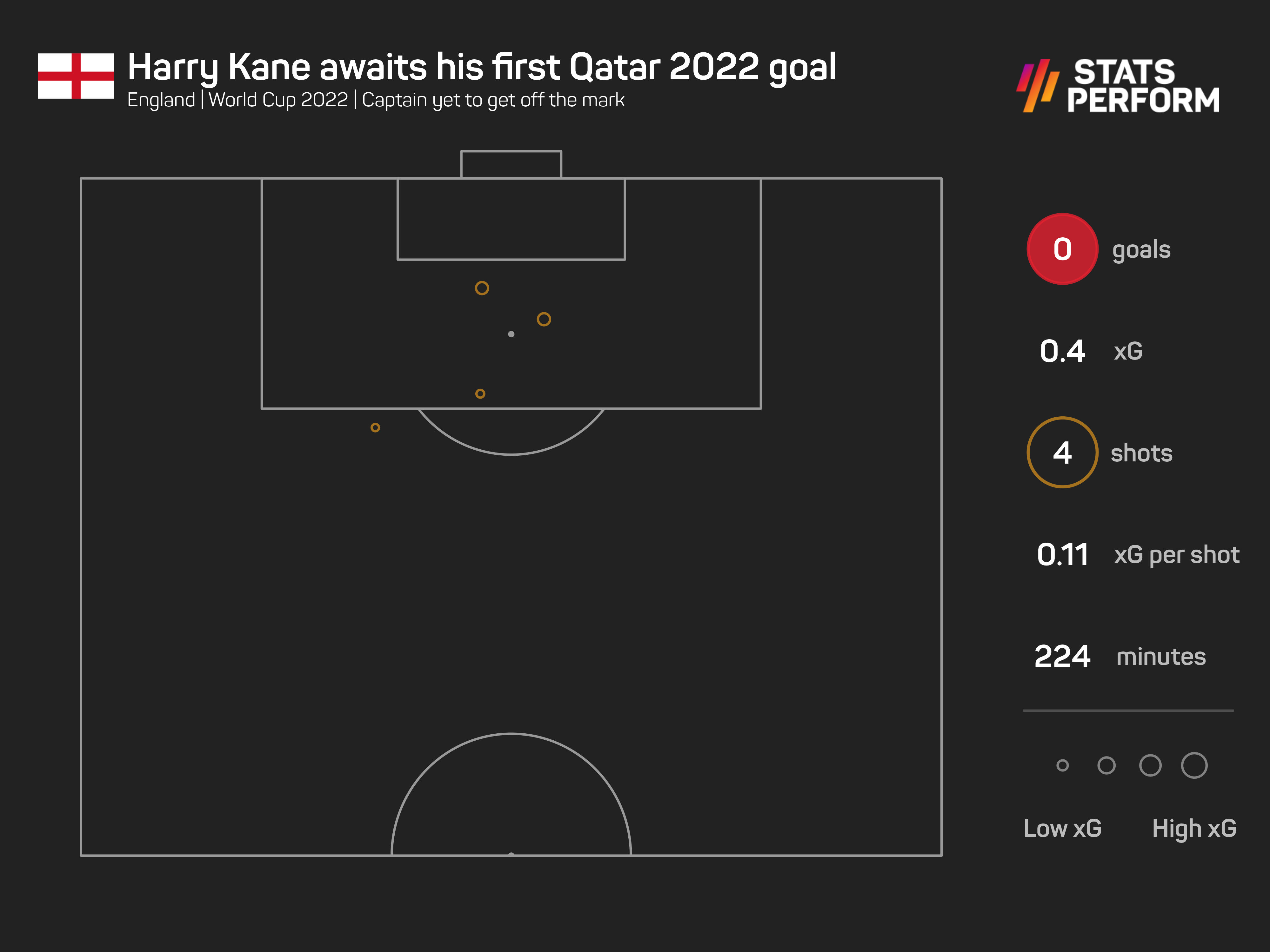Select the shot marker outside the penalty area
The width and height of the screenshot is (1270, 952).
(375, 427)
